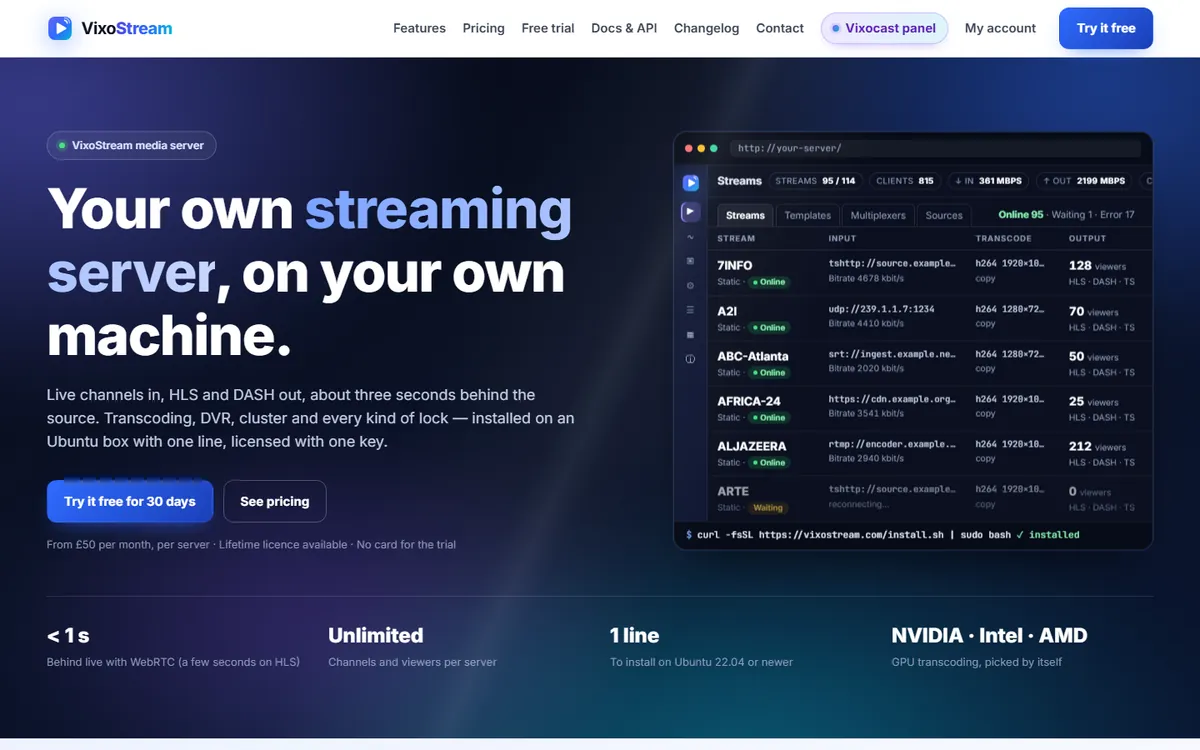Click the STREAMS 95 / 114 stat pill
The height and width of the screenshot is (750, 1200).
(x=815, y=181)
